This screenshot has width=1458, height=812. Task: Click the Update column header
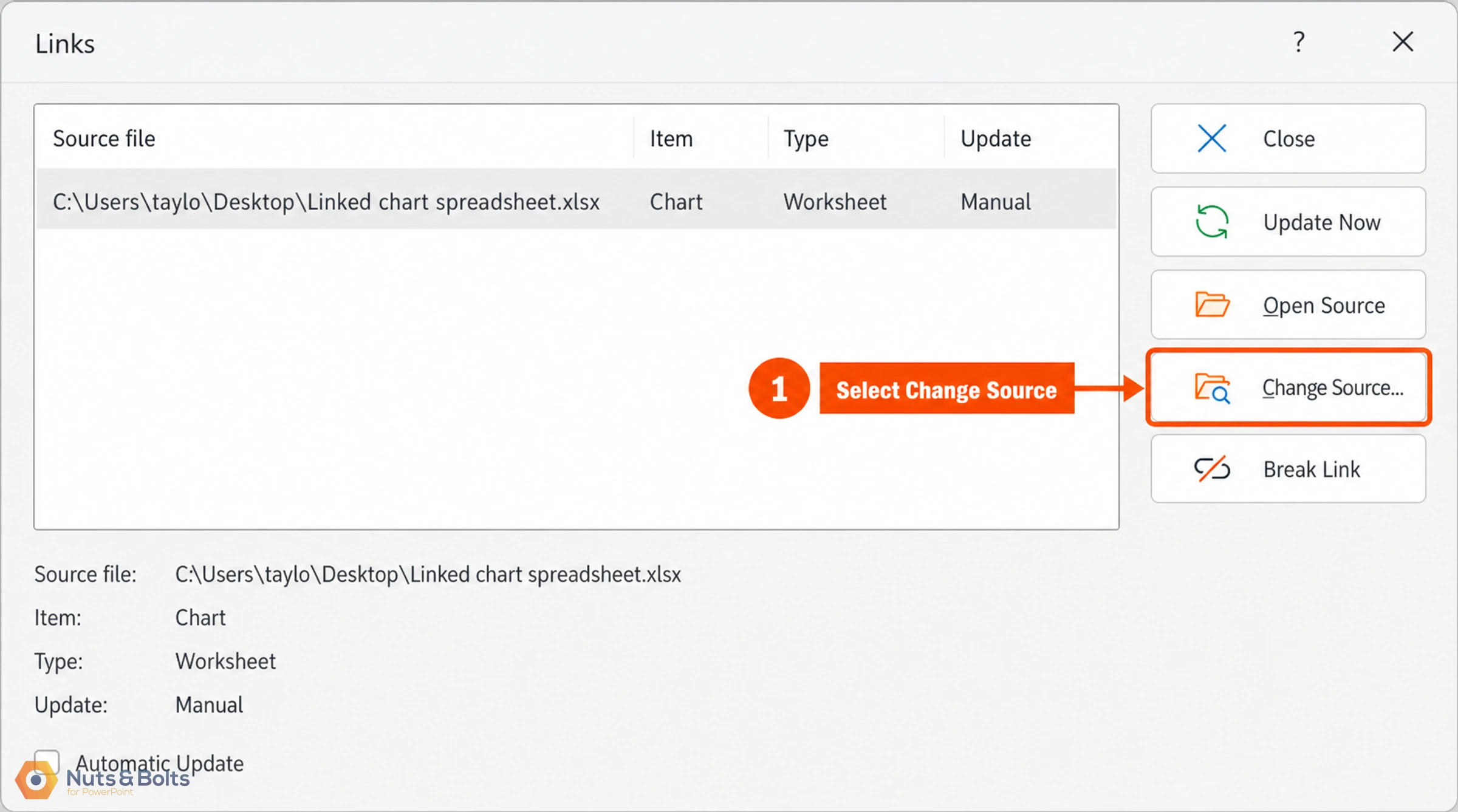(x=996, y=140)
